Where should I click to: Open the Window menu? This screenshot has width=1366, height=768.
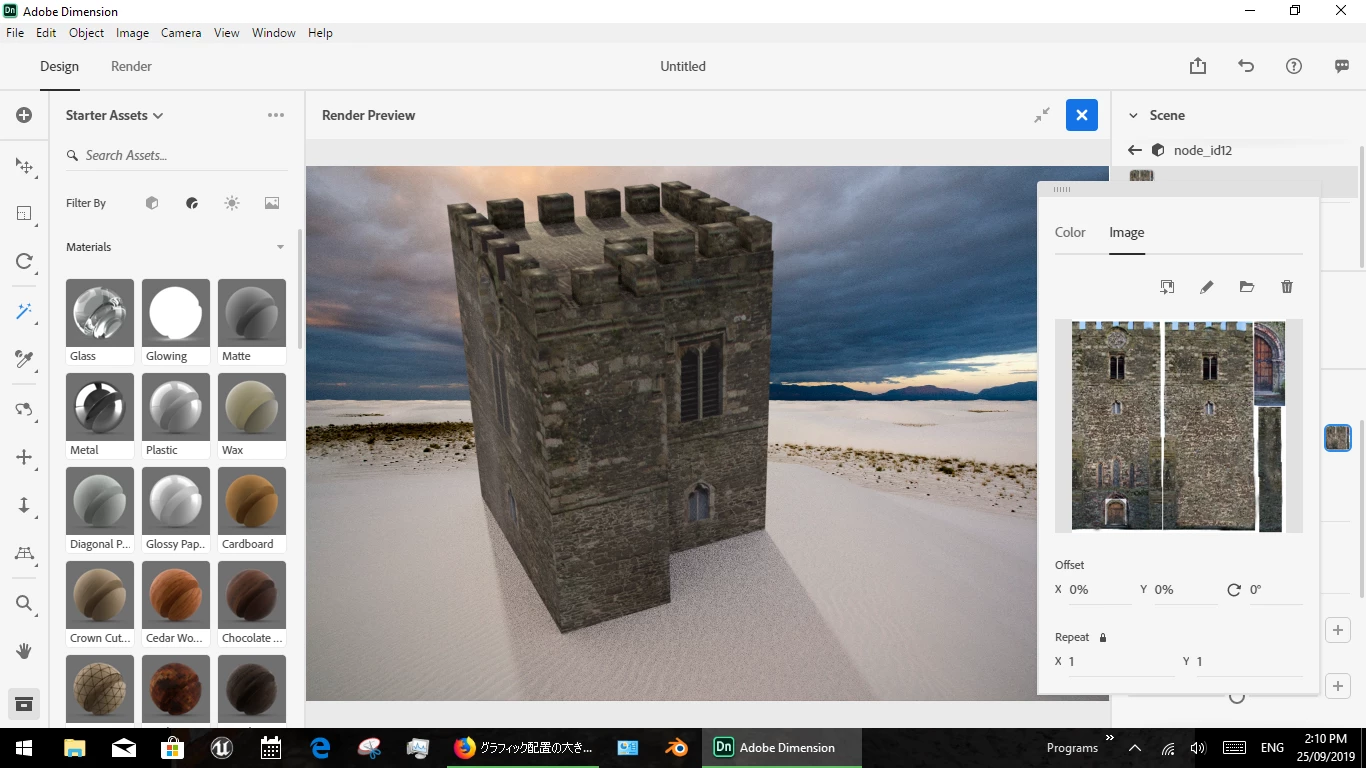tap(273, 33)
